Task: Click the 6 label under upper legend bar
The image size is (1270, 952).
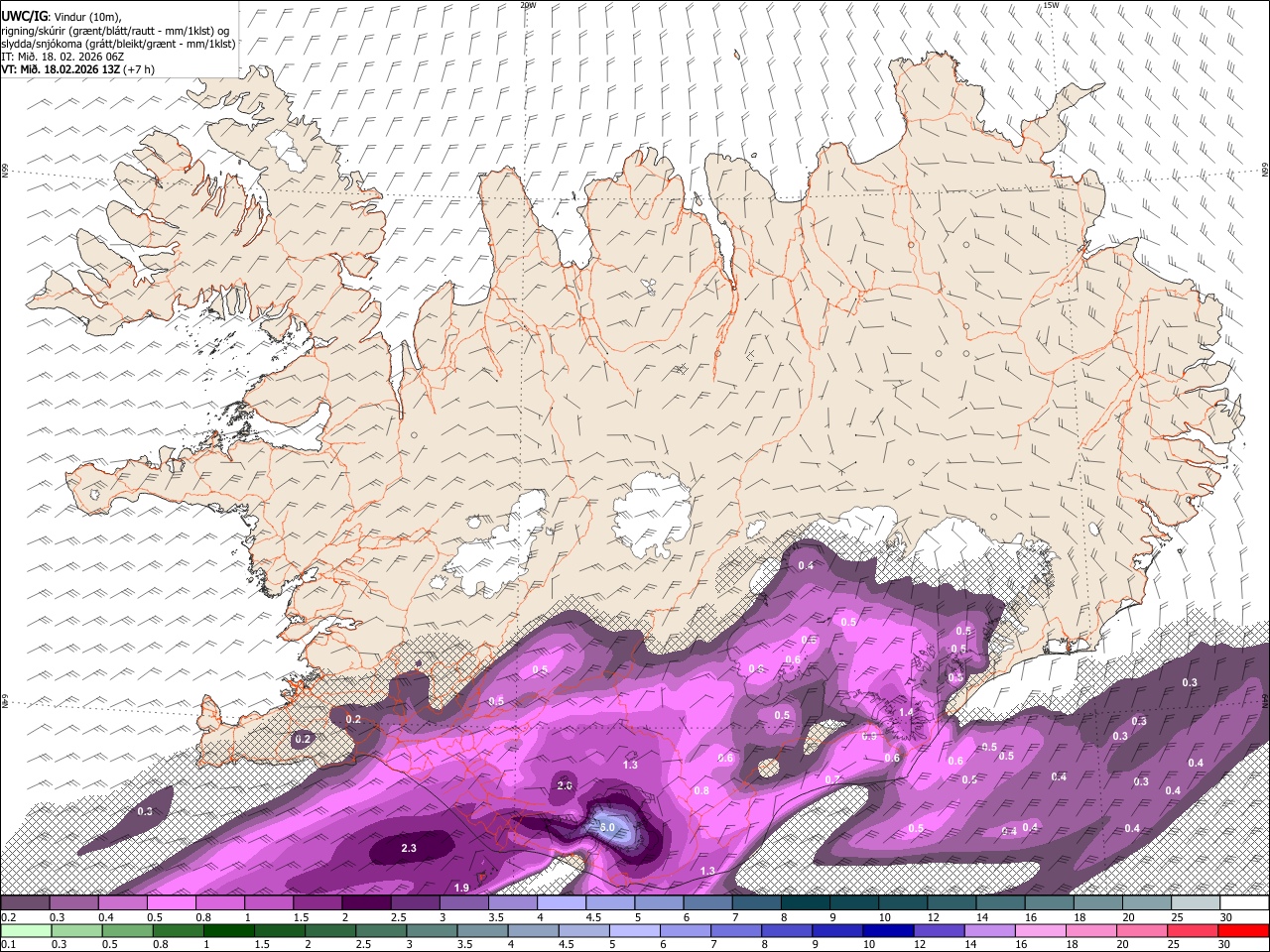Action: click(685, 917)
